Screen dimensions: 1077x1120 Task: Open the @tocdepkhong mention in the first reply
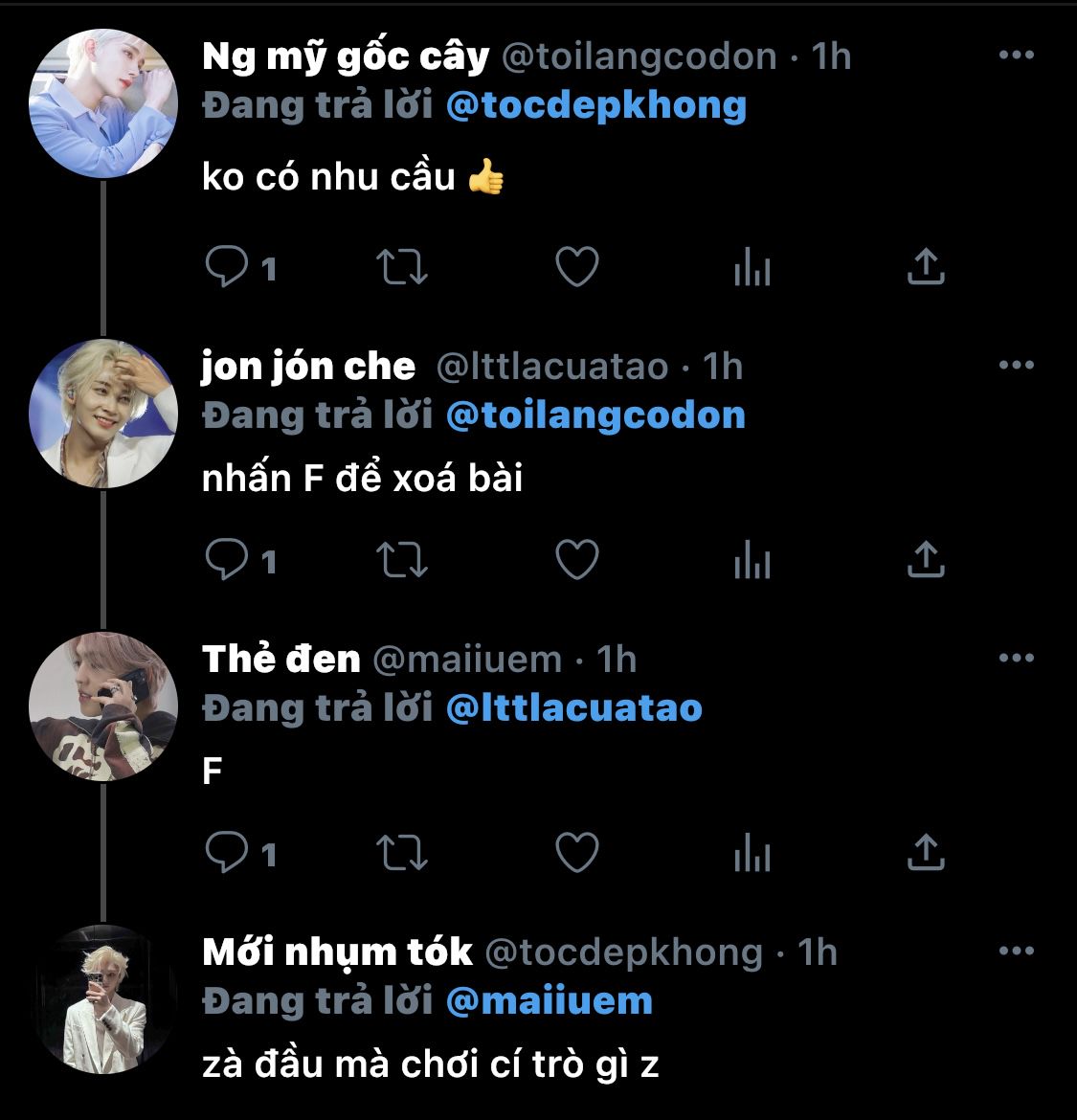596,105
